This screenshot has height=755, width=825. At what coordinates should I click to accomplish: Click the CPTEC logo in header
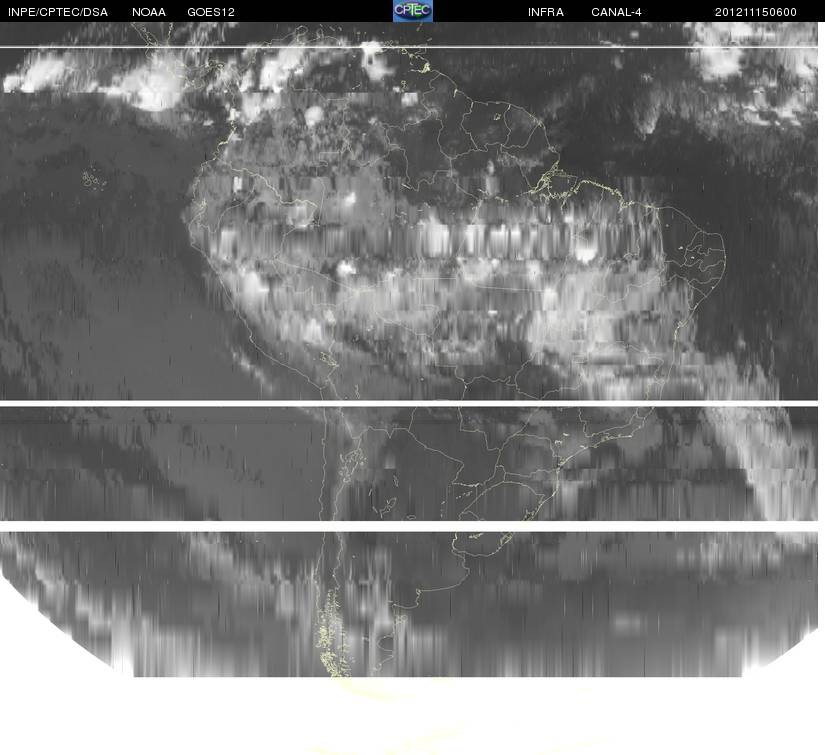point(413,11)
